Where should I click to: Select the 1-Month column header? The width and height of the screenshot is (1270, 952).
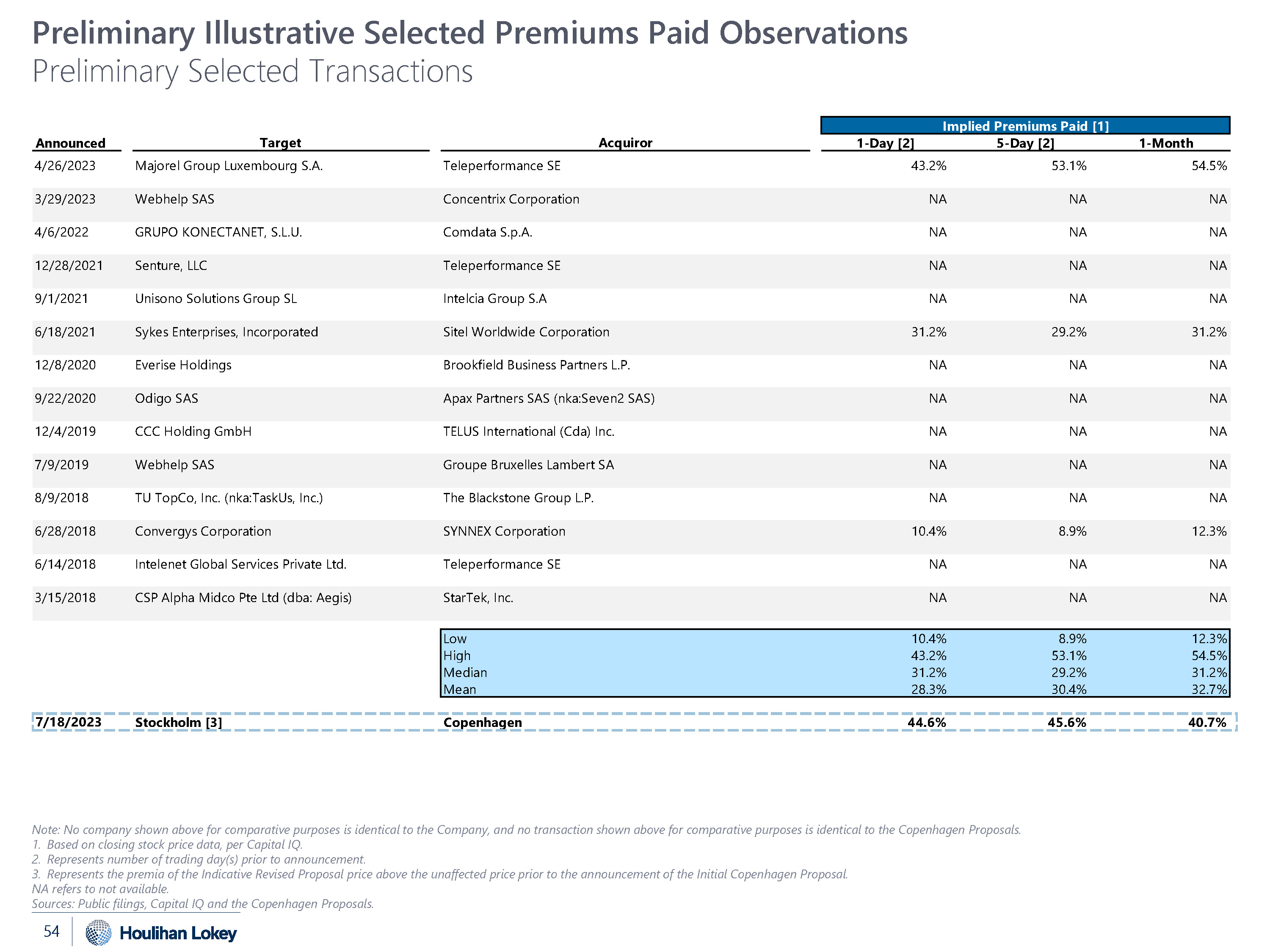[x=1165, y=143]
